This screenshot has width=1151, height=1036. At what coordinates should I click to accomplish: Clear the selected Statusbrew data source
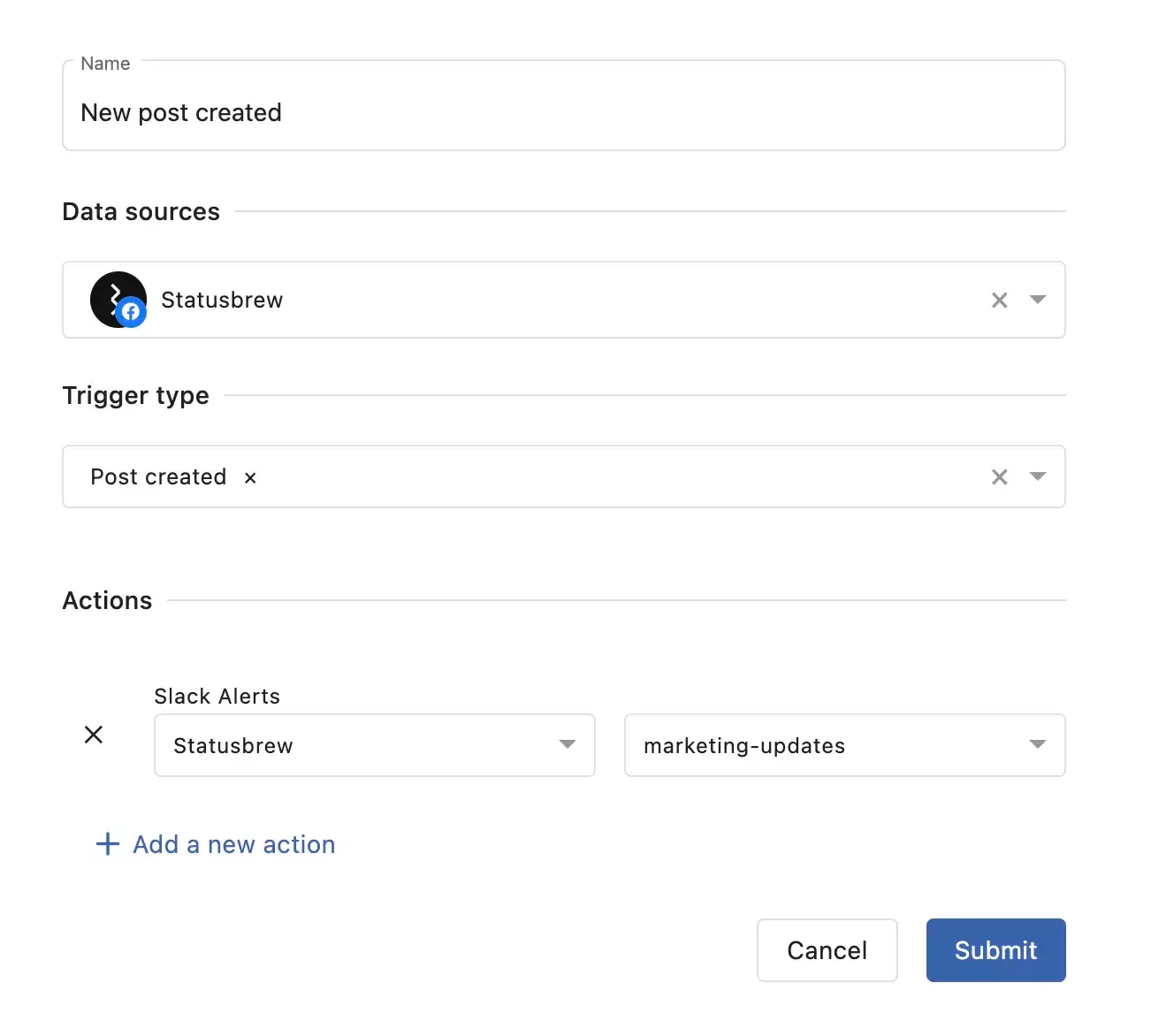point(999,301)
